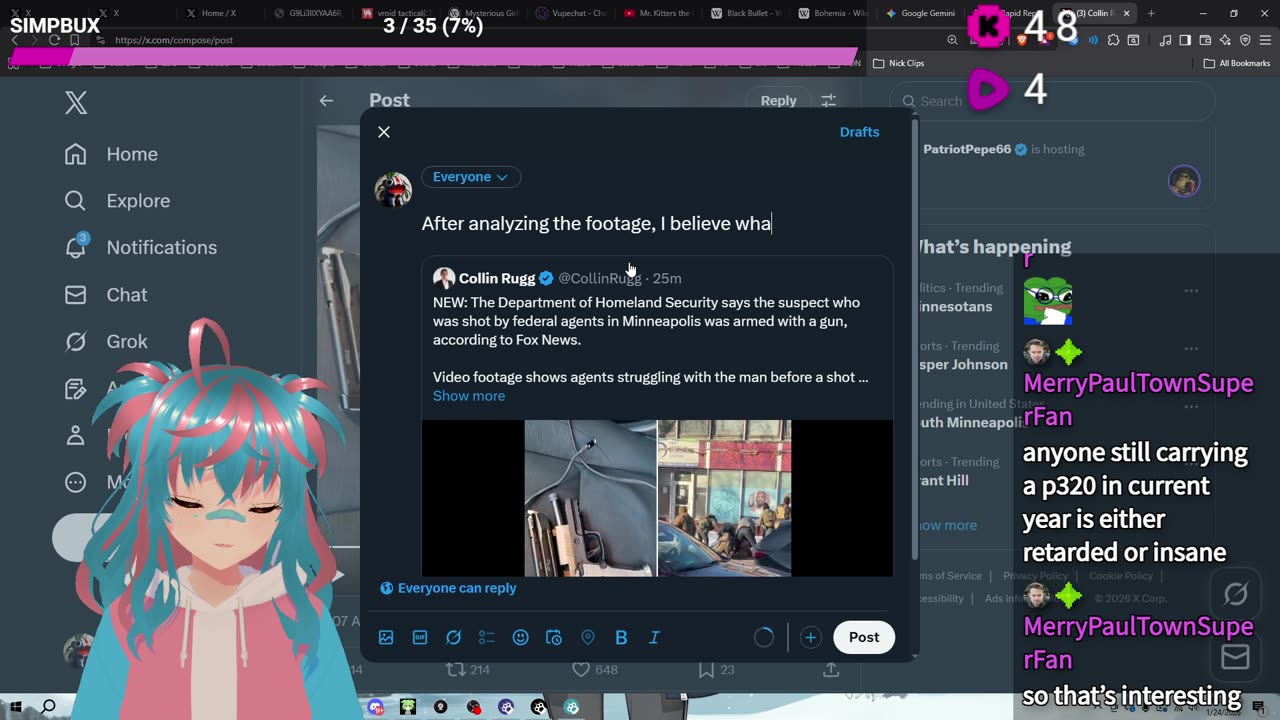Open Collin Rugg's profile name

[x=497, y=278]
